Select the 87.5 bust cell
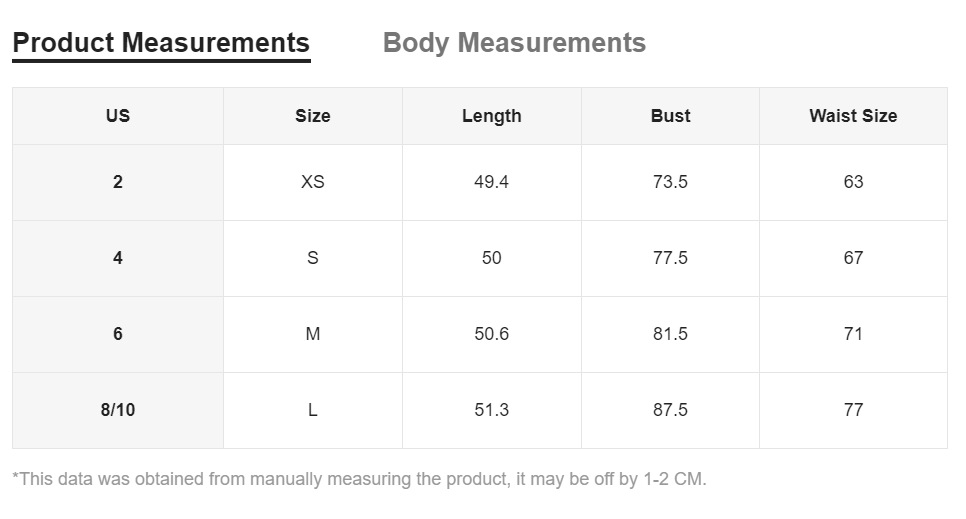 coord(670,410)
